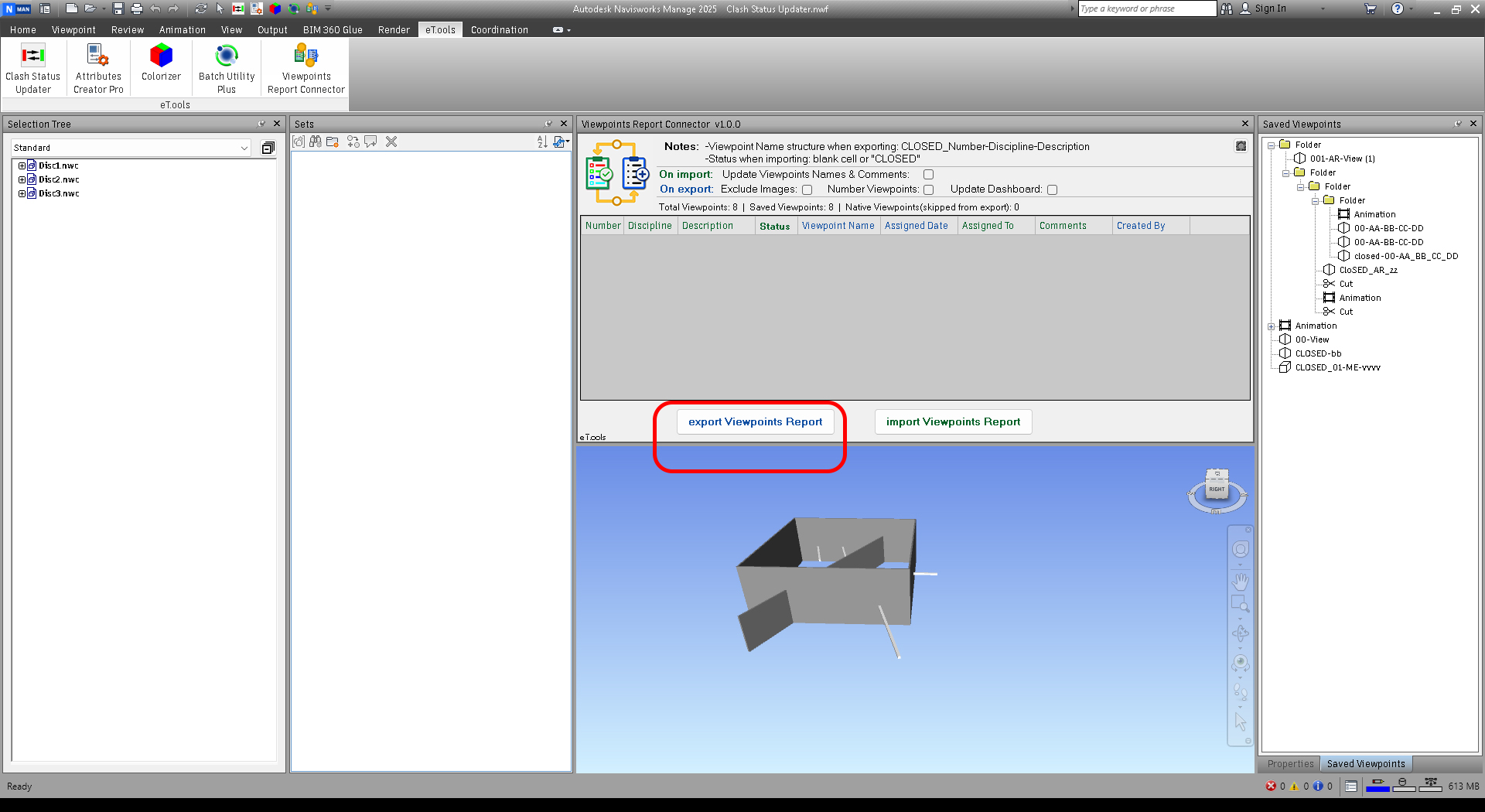Check the Number Viewpoints checkbox

[x=928, y=189]
